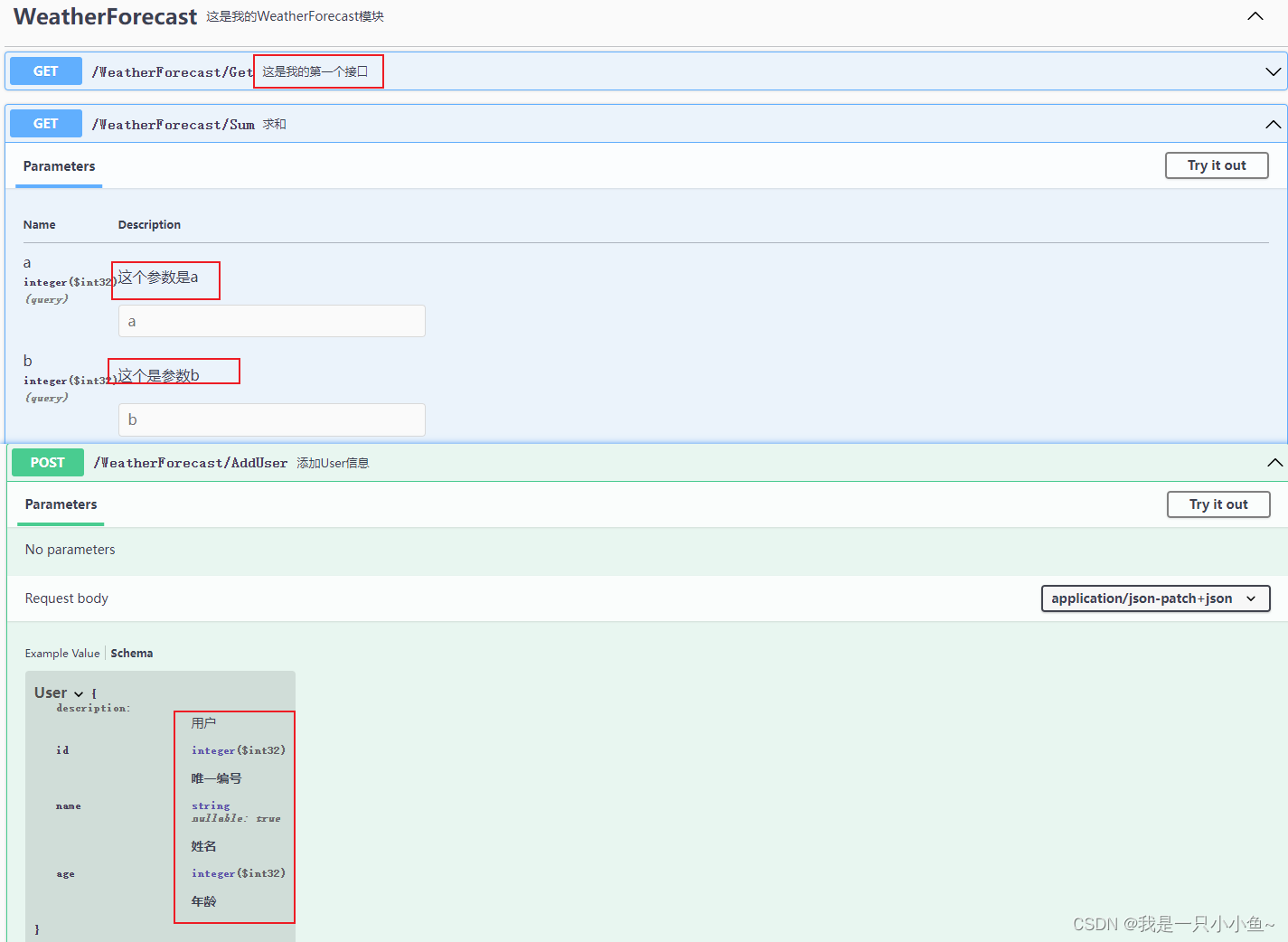
Task: Open the Parameters tab under Sum endpoint
Action: click(x=59, y=166)
